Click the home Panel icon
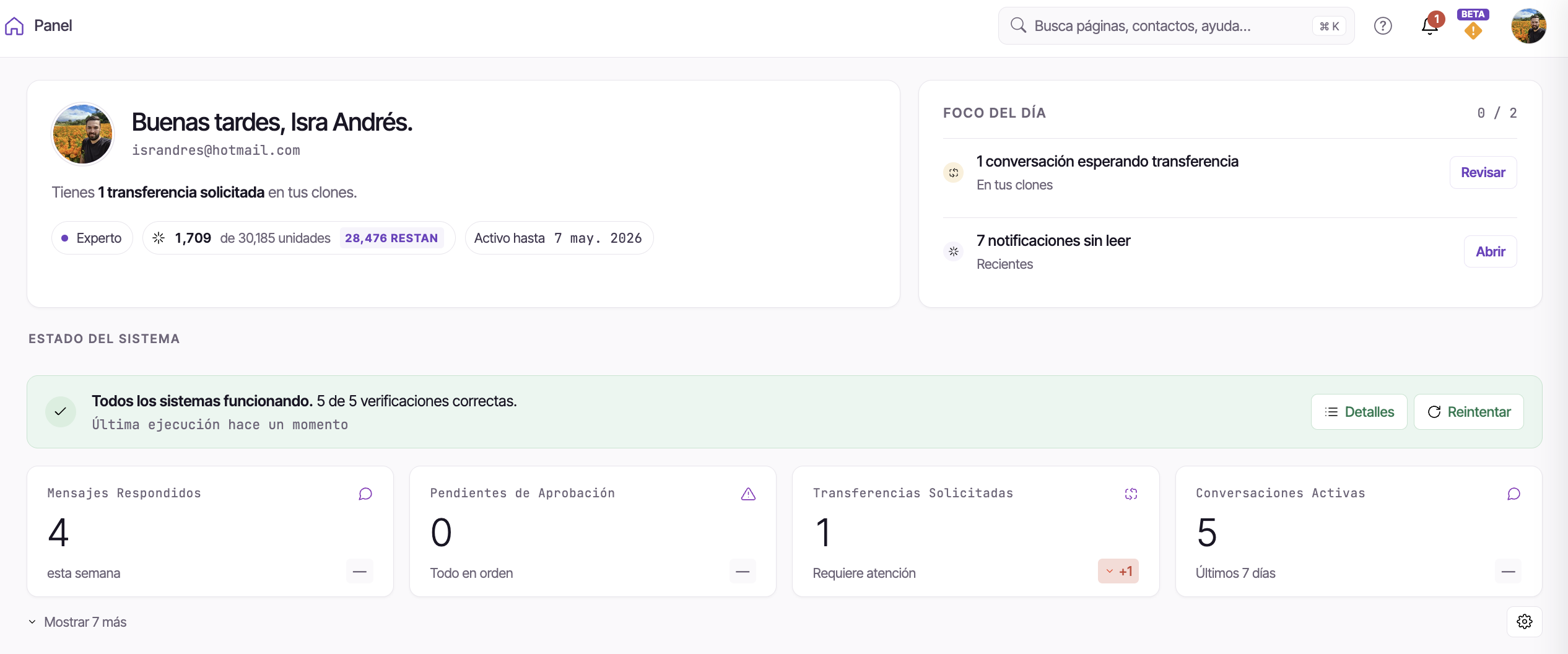Image resolution: width=1568 pixels, height=654 pixels. coord(14,26)
